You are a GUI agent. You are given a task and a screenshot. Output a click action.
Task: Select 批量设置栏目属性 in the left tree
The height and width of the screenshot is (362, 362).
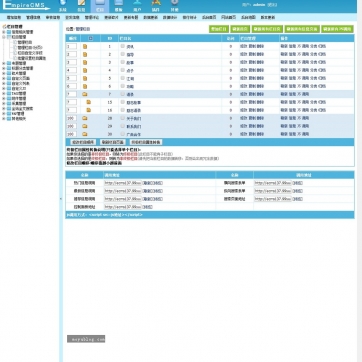(x=31, y=58)
